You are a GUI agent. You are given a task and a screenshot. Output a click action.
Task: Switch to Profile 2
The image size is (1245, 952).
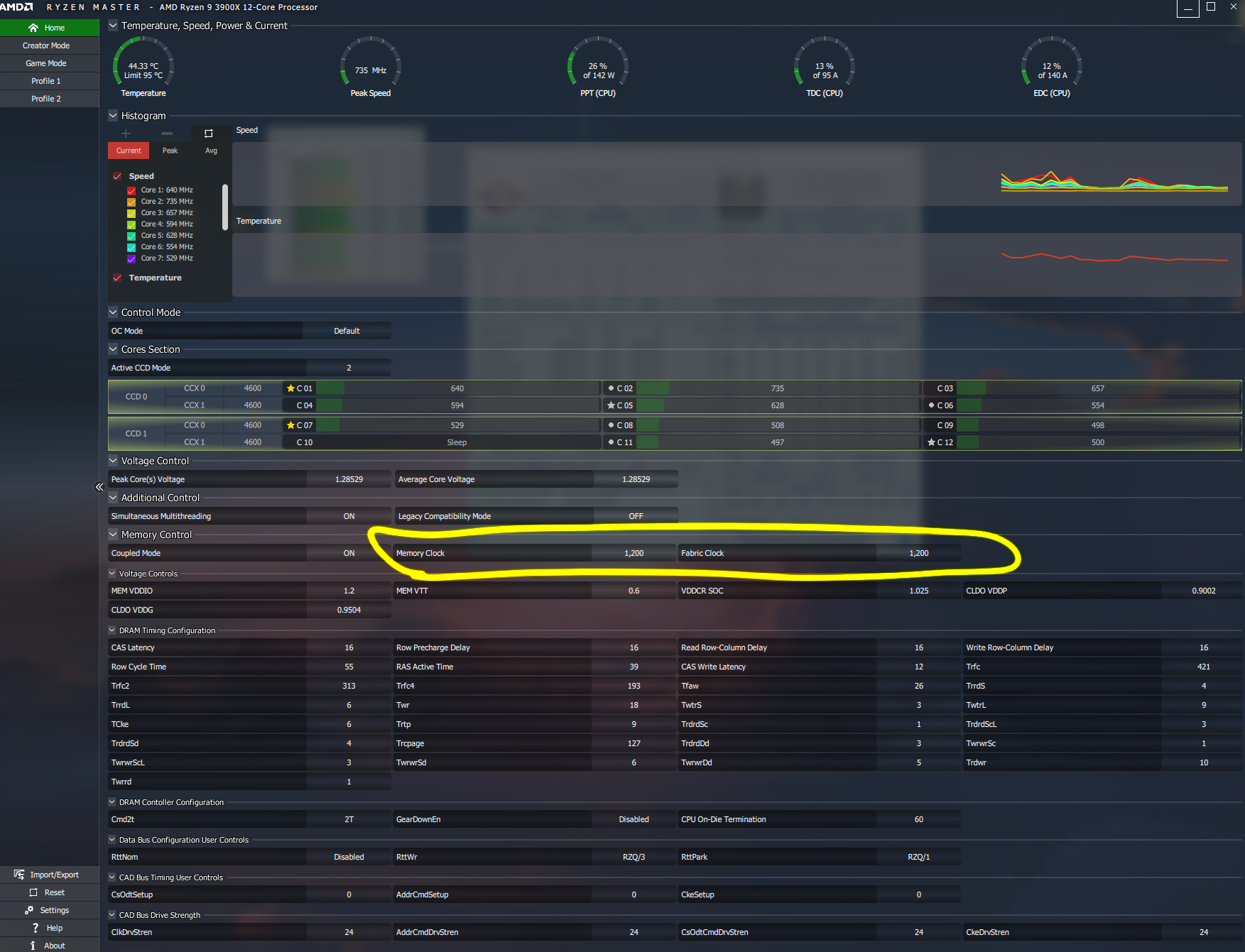[x=50, y=99]
